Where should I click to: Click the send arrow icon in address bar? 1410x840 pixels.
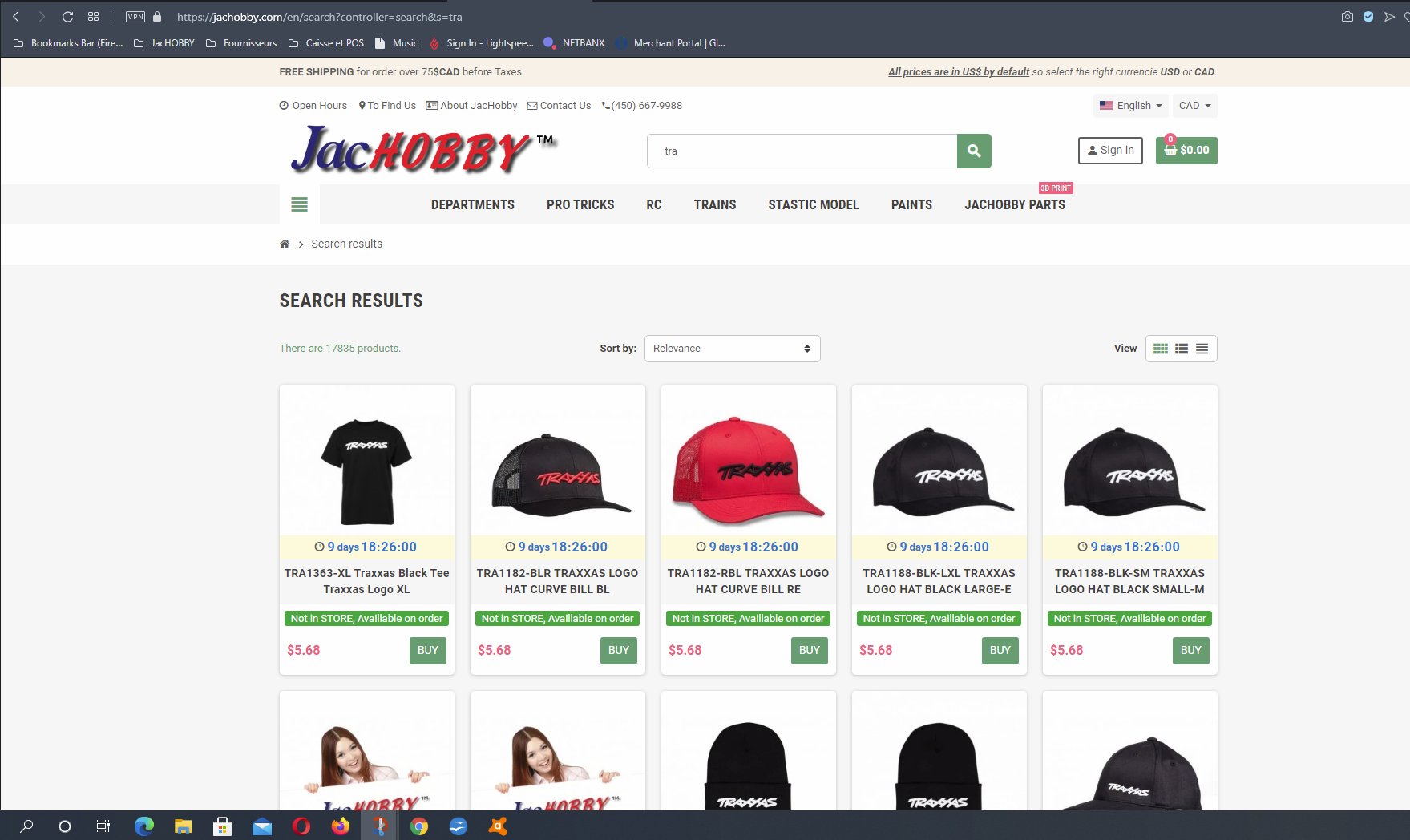1389,17
